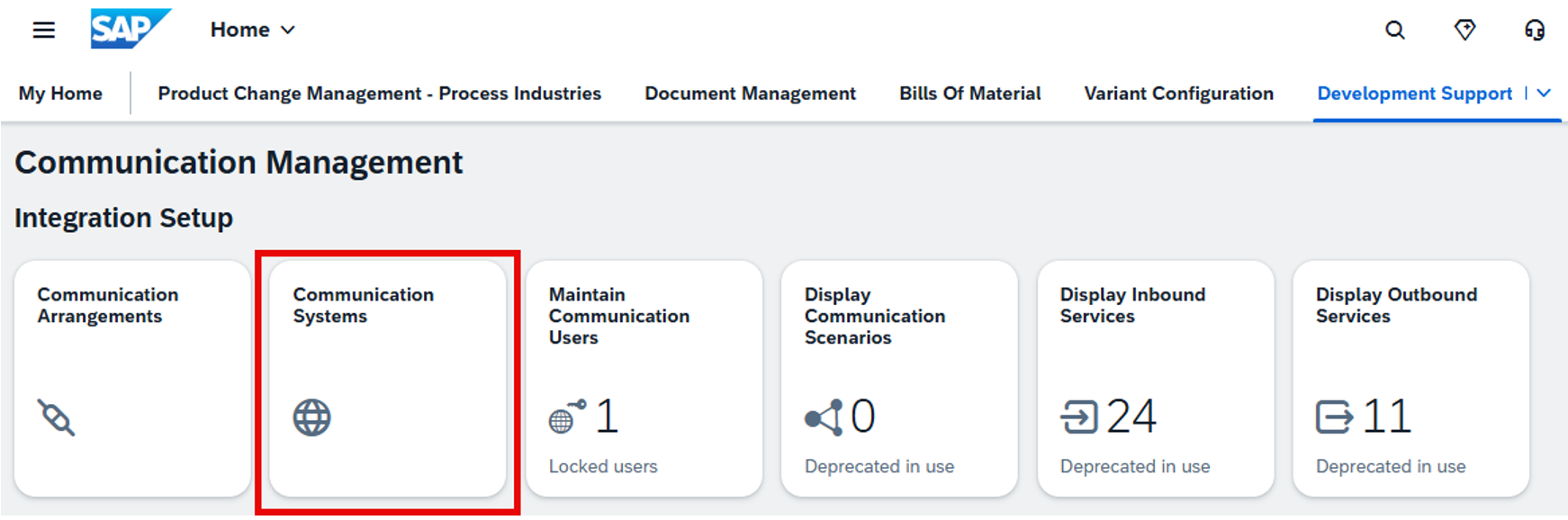Open the Variant Configuration tab
This screenshot has height=520, width=1568.
point(1178,94)
